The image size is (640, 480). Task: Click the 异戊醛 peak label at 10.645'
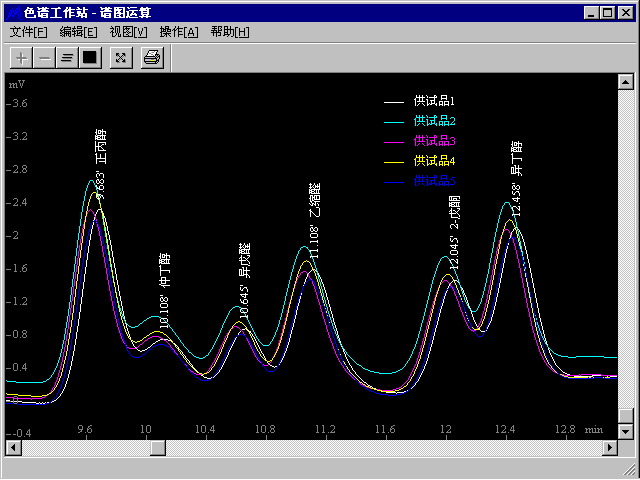(244, 280)
